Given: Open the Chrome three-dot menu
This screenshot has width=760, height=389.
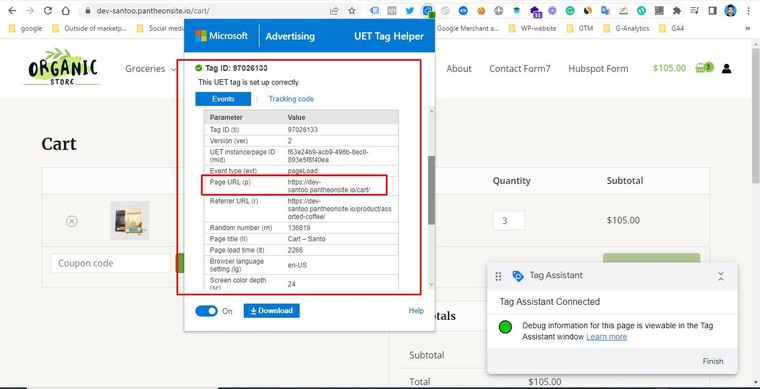Looking at the screenshot, I should tap(749, 11).
